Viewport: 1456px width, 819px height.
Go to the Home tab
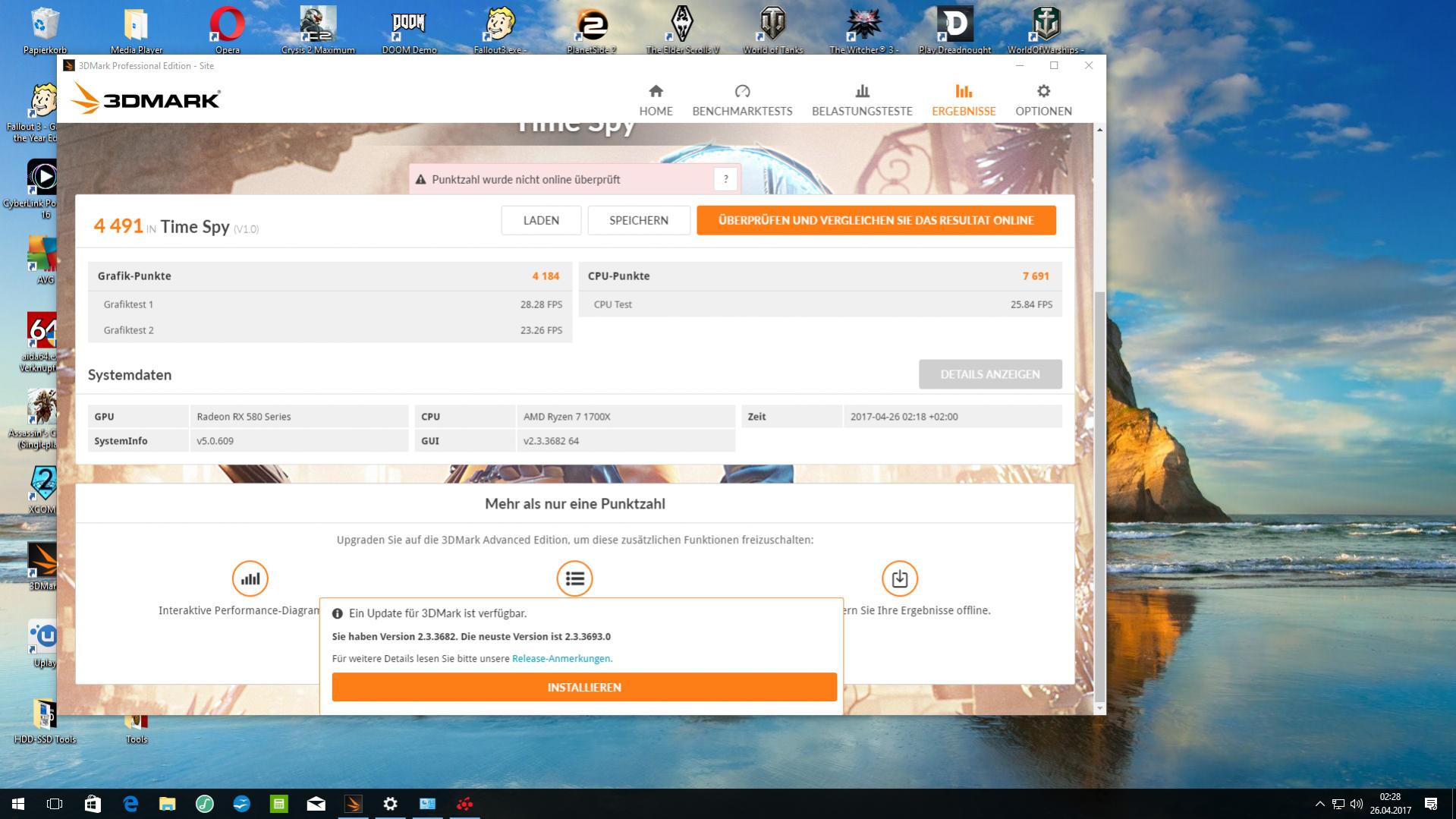point(656,100)
